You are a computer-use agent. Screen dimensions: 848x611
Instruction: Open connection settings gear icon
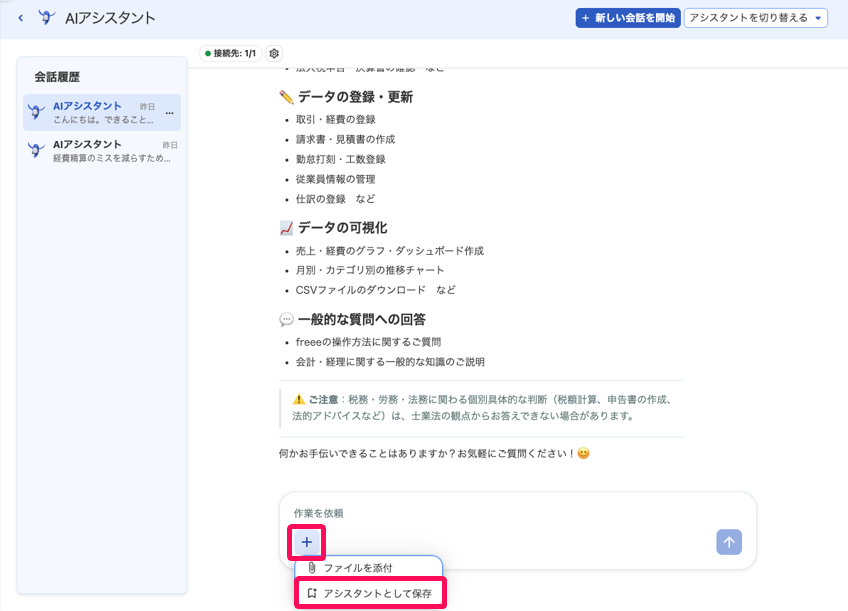(274, 54)
